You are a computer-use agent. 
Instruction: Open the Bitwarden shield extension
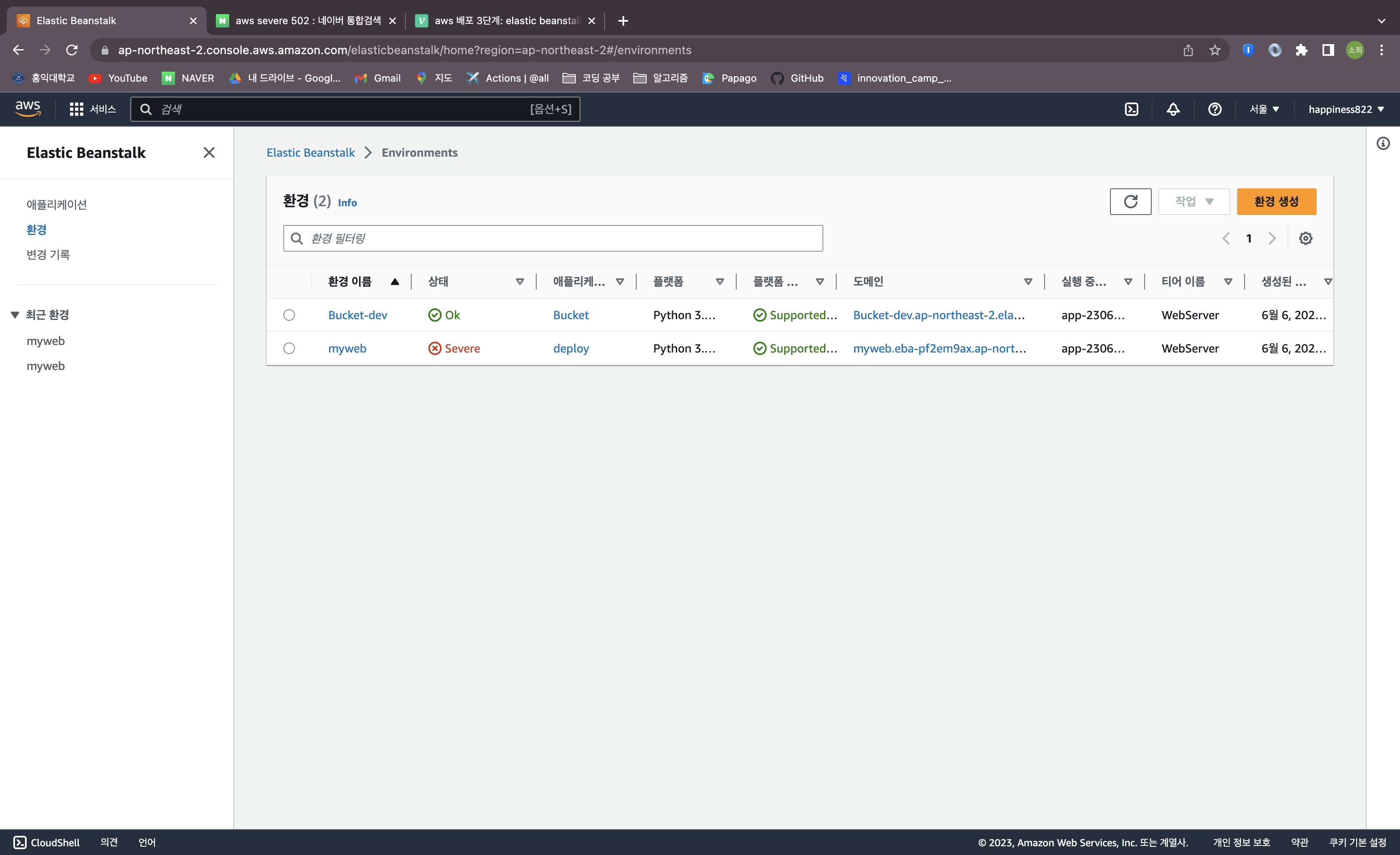click(x=1248, y=50)
